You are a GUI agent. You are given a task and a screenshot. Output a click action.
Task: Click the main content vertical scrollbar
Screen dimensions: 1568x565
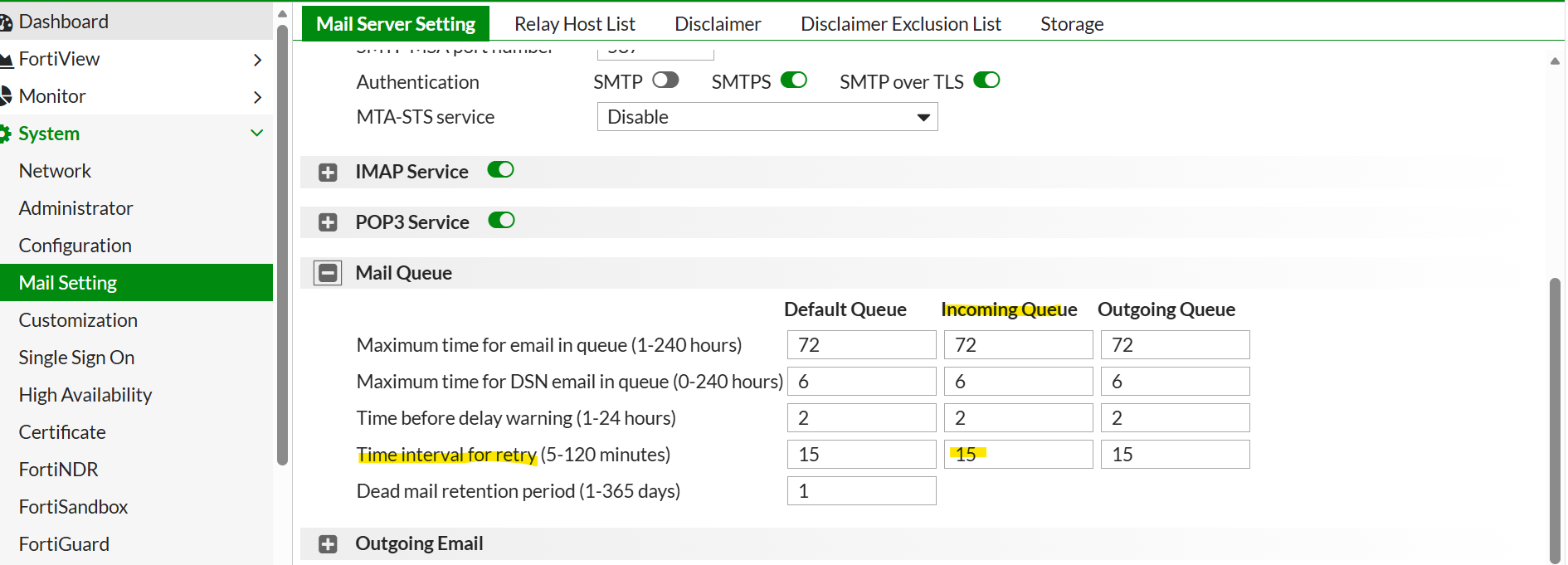coord(1555,421)
